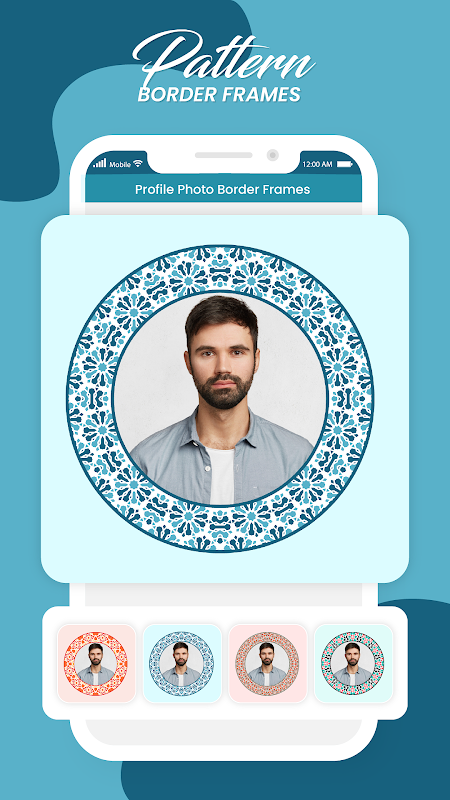Select the blue pattern frame thumbnail

[182, 663]
